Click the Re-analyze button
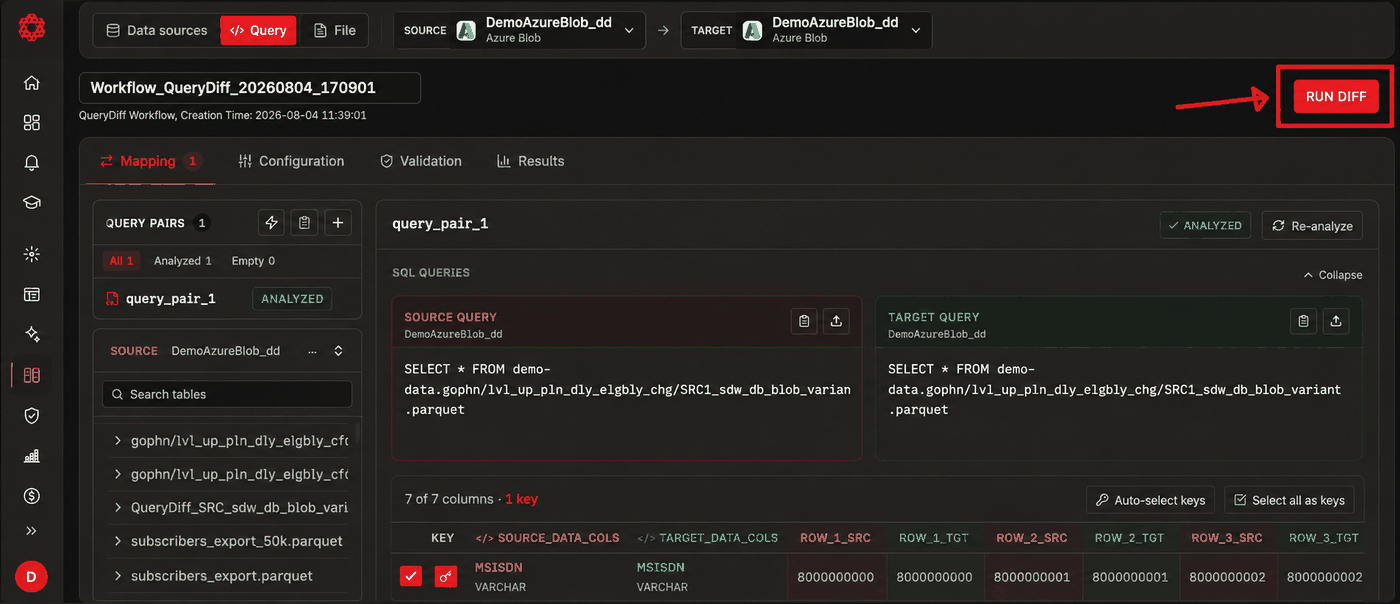Image resolution: width=1400 pixels, height=604 pixels. [1312, 226]
